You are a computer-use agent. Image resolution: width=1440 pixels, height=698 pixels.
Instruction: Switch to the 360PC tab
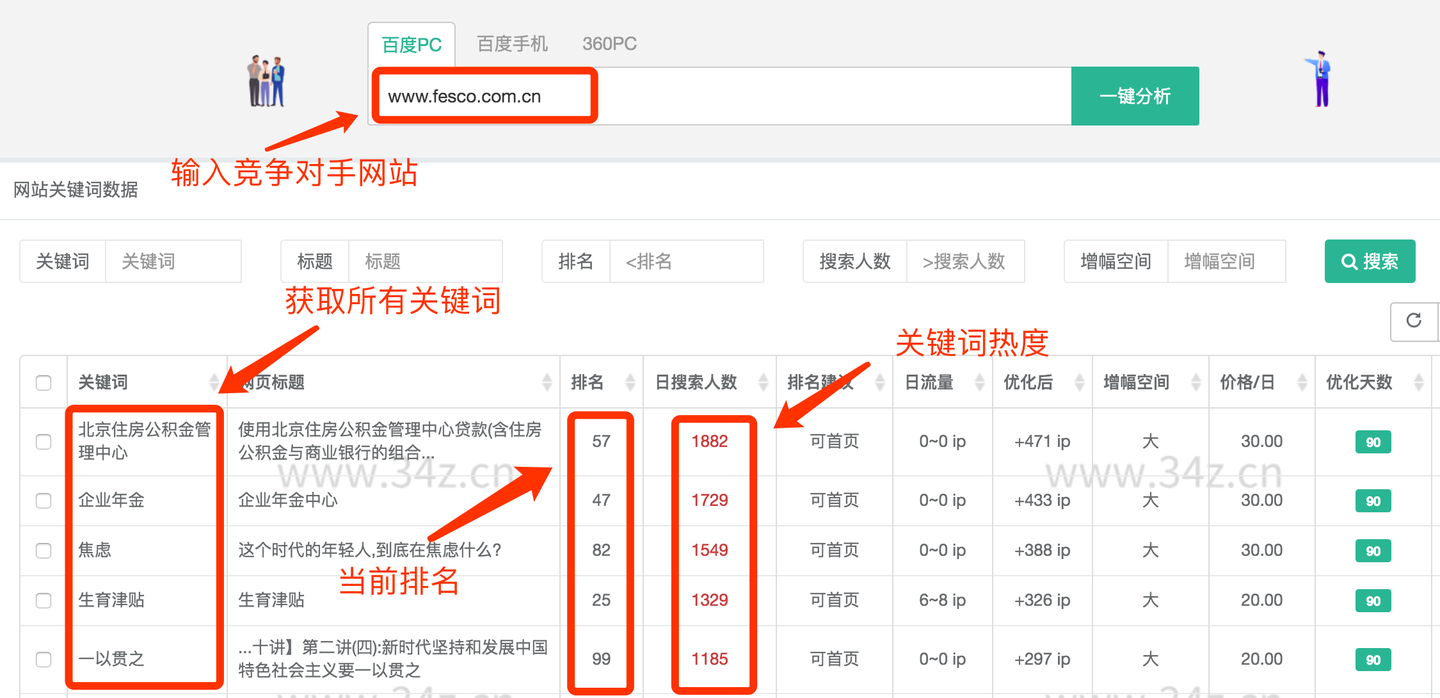tap(609, 44)
